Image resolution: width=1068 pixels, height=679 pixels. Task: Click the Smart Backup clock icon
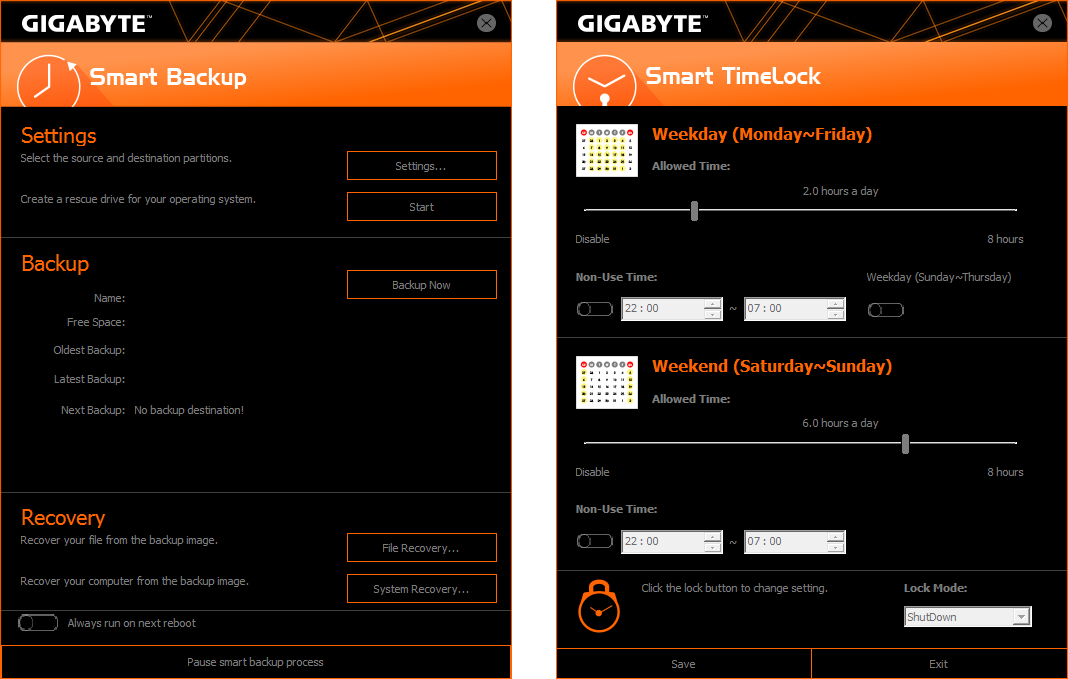coord(48,82)
